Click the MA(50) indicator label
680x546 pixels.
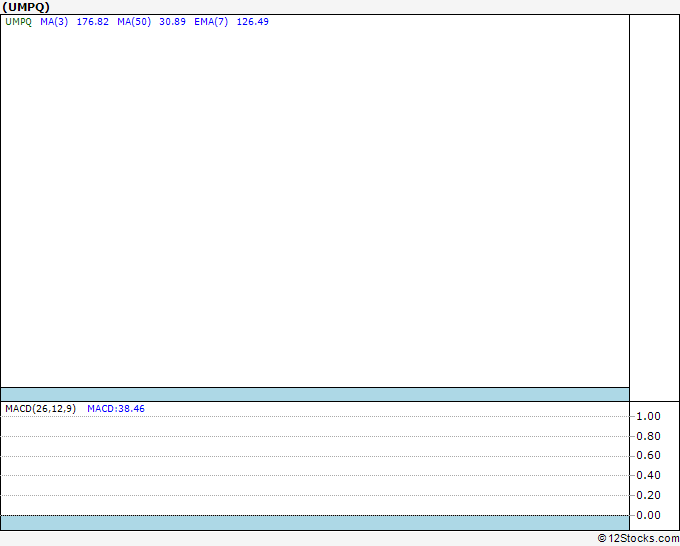[x=134, y=22]
